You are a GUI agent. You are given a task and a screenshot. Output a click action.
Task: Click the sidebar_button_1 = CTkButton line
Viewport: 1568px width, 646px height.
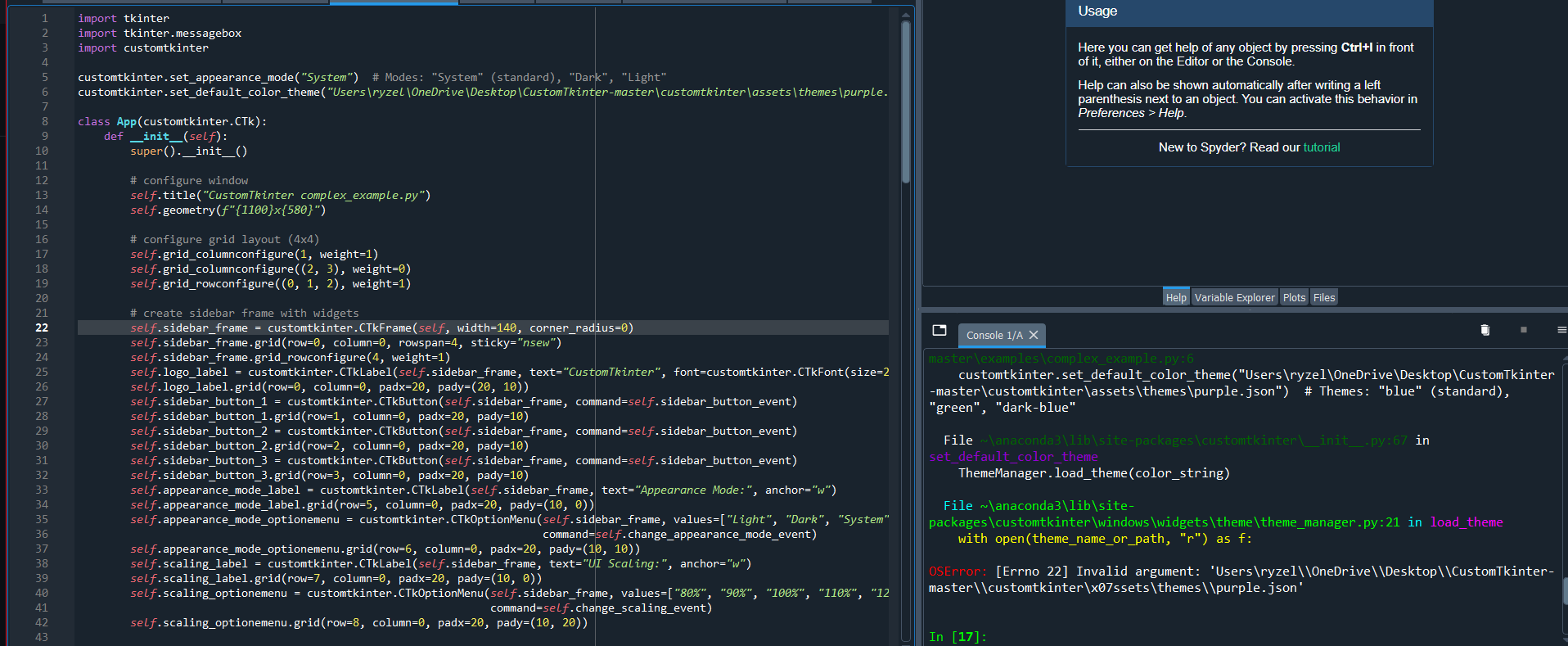coord(464,401)
